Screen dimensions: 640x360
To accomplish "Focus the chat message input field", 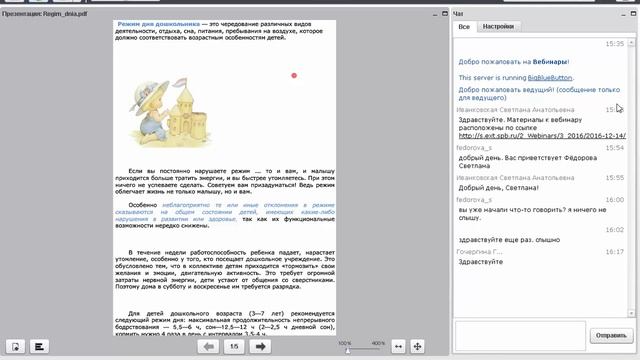I will (x=520, y=336).
